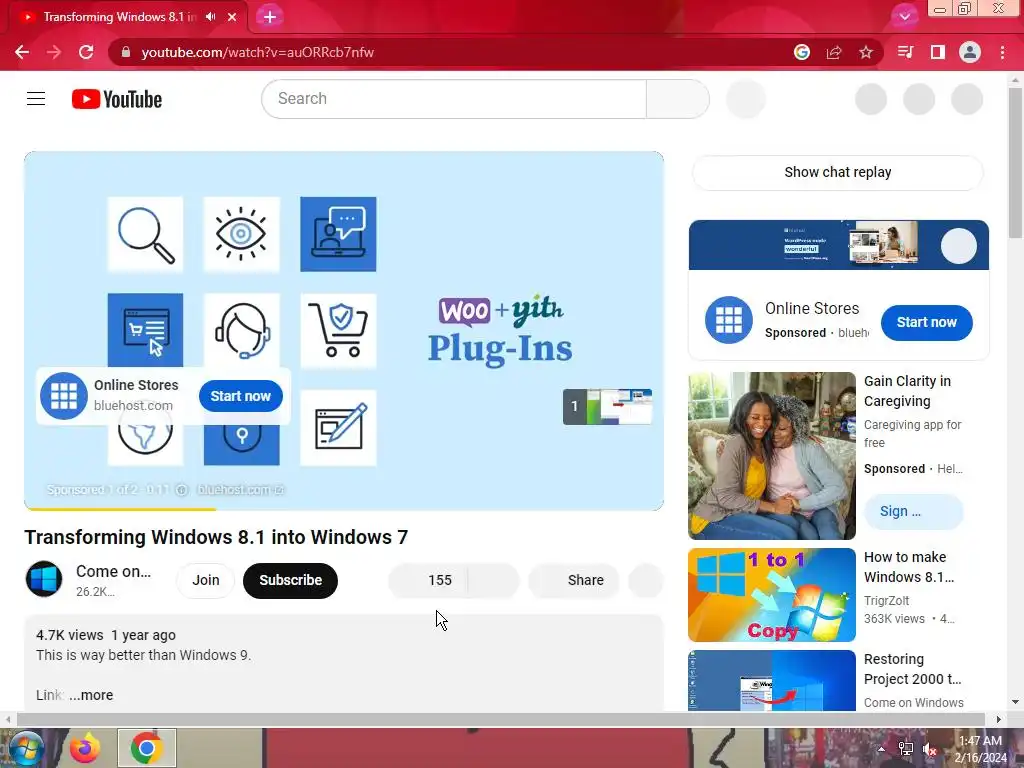
Task: Select the Transforming Windows 8.1 tab
Action: 119,17
